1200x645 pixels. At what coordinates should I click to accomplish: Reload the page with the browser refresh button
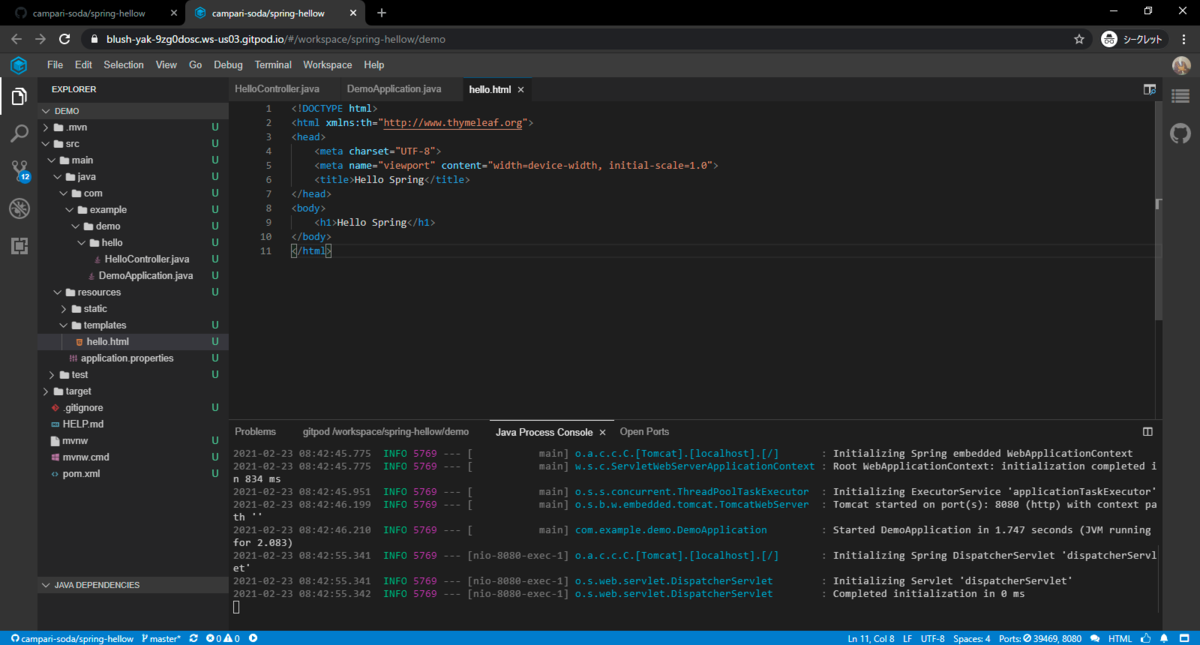65,39
